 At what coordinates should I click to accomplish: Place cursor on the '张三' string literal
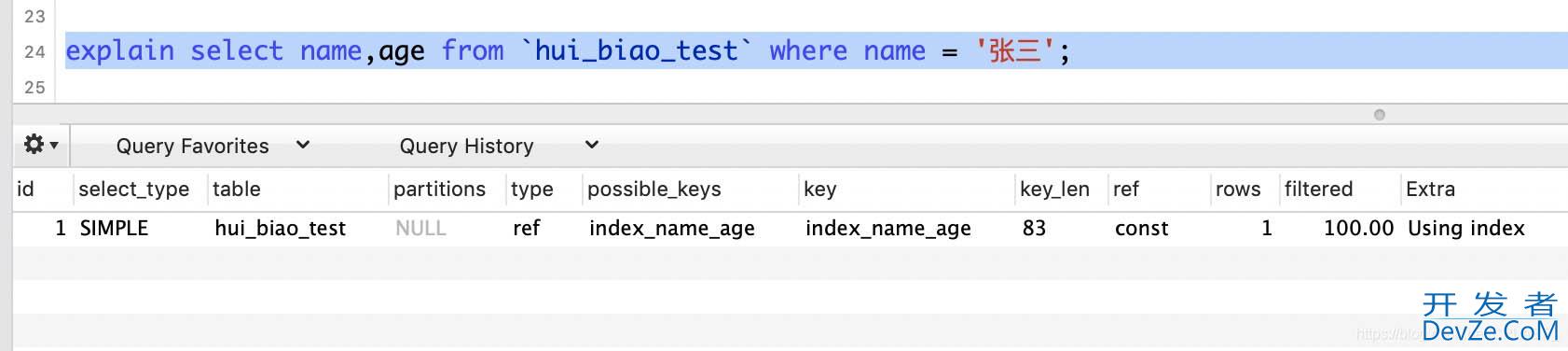pos(1015,50)
